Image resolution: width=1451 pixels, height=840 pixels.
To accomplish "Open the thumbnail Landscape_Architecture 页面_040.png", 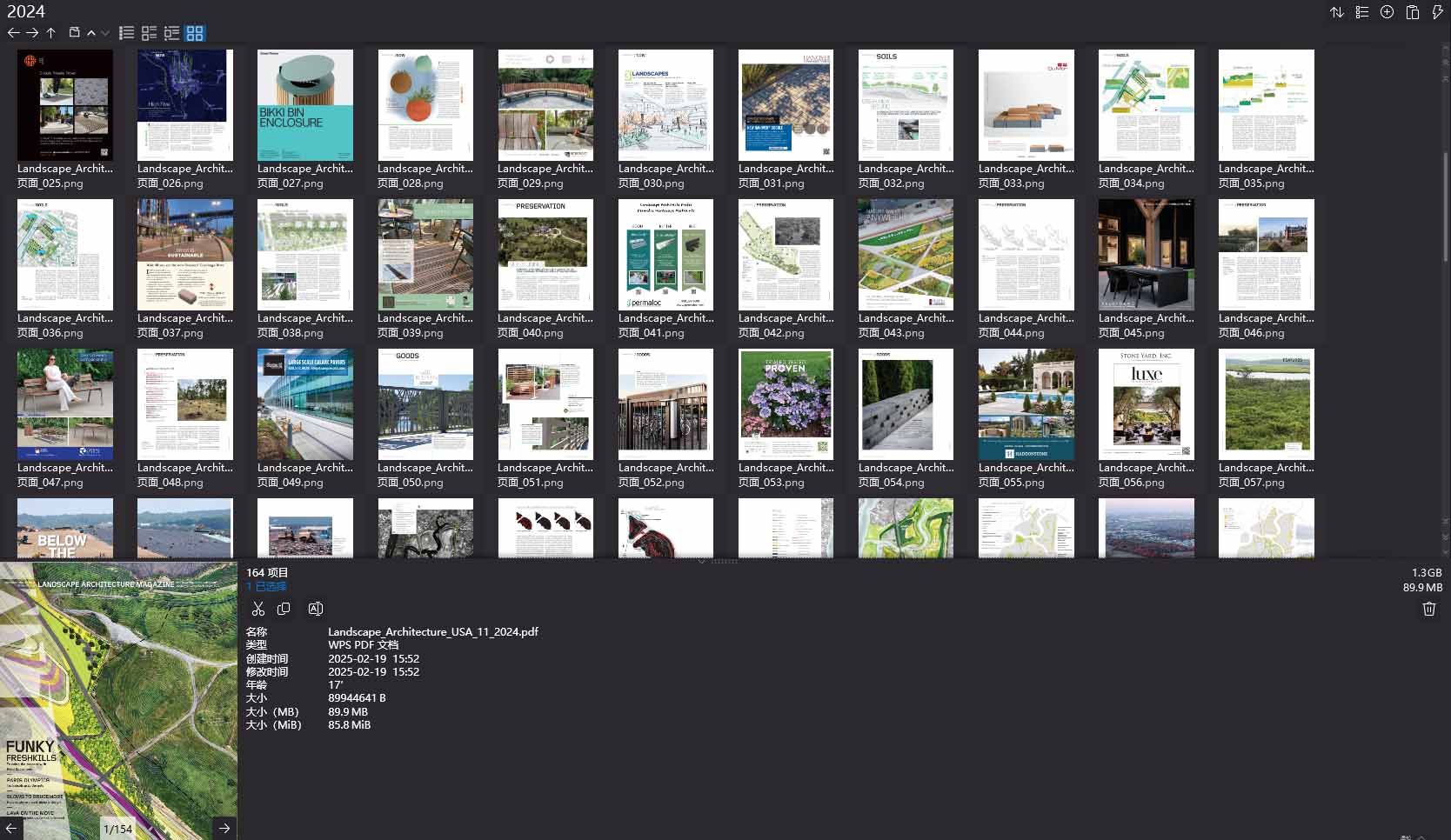I will click(545, 254).
